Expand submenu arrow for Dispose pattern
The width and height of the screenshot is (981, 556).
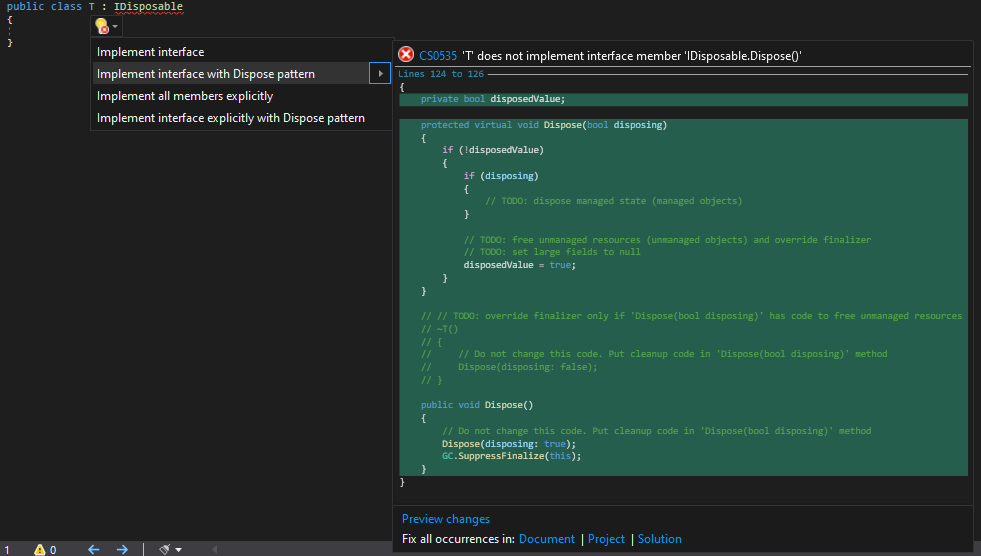coord(380,74)
